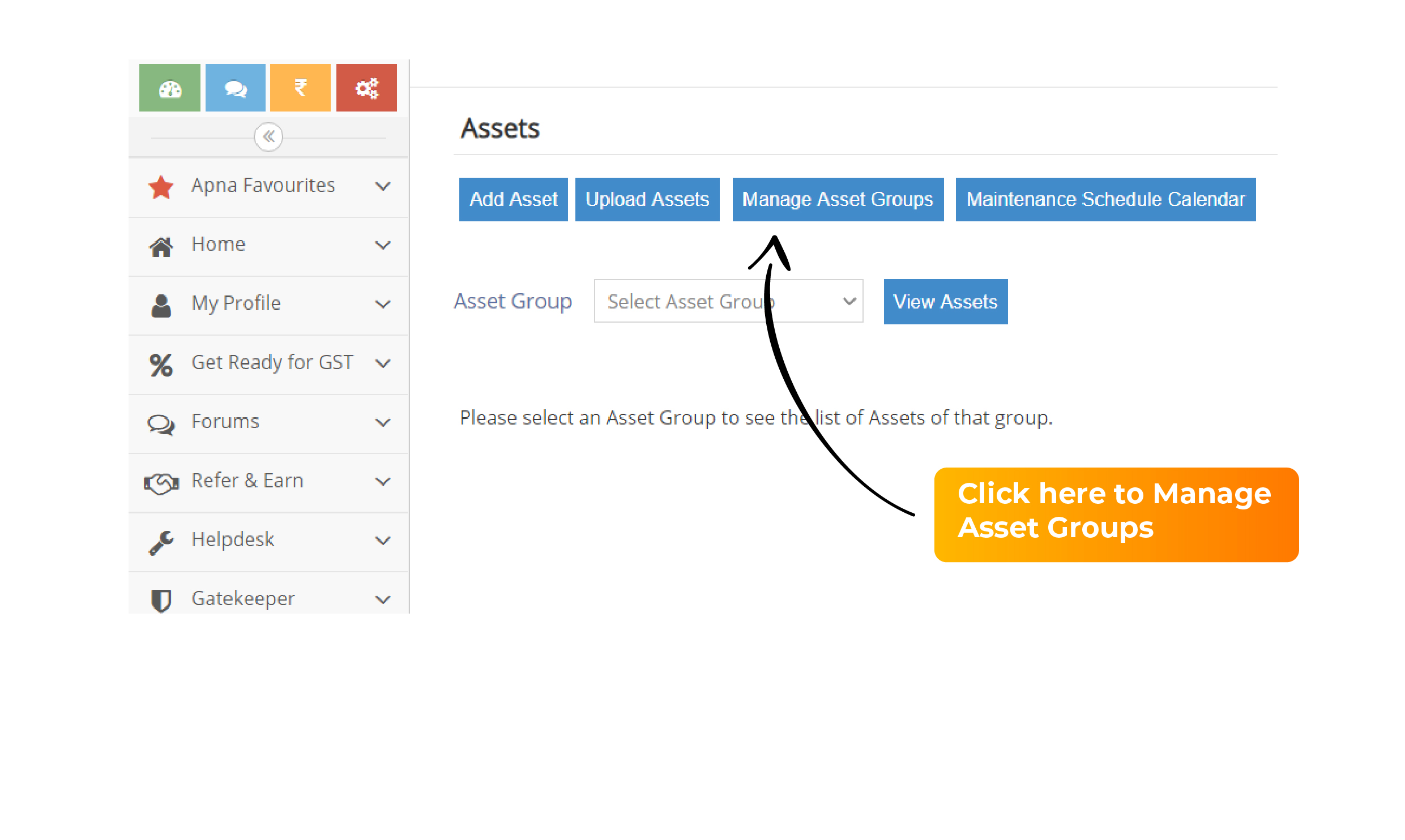Screen dimensions: 1405x840
Task: Click the Add Asset button
Action: pyautogui.click(x=513, y=199)
